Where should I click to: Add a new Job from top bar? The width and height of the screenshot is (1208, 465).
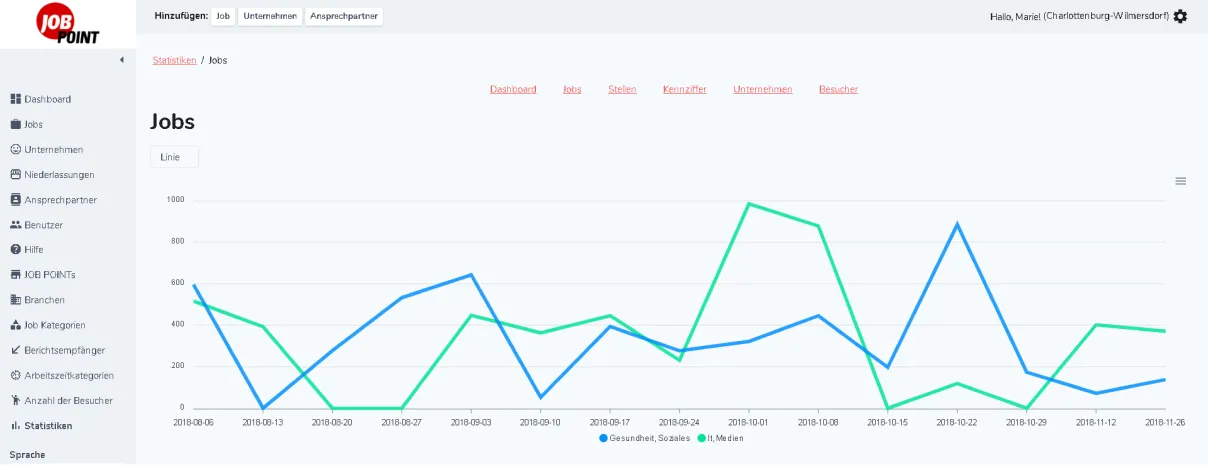(x=224, y=16)
